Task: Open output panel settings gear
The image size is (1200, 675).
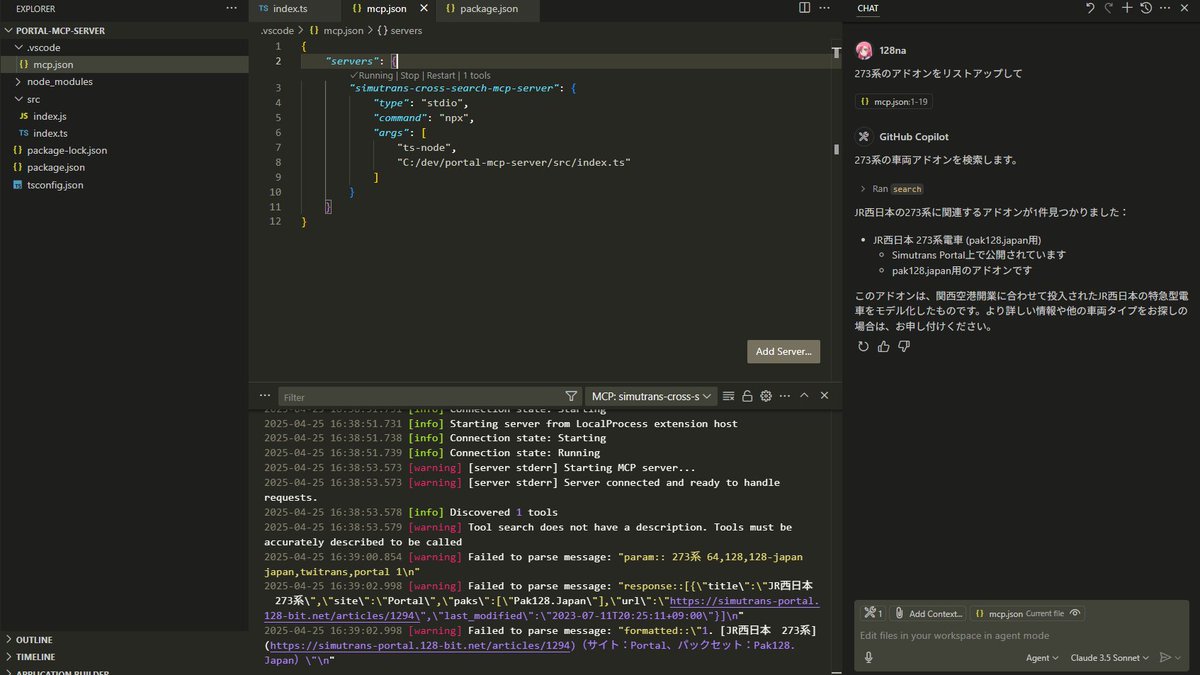Action: [766, 396]
